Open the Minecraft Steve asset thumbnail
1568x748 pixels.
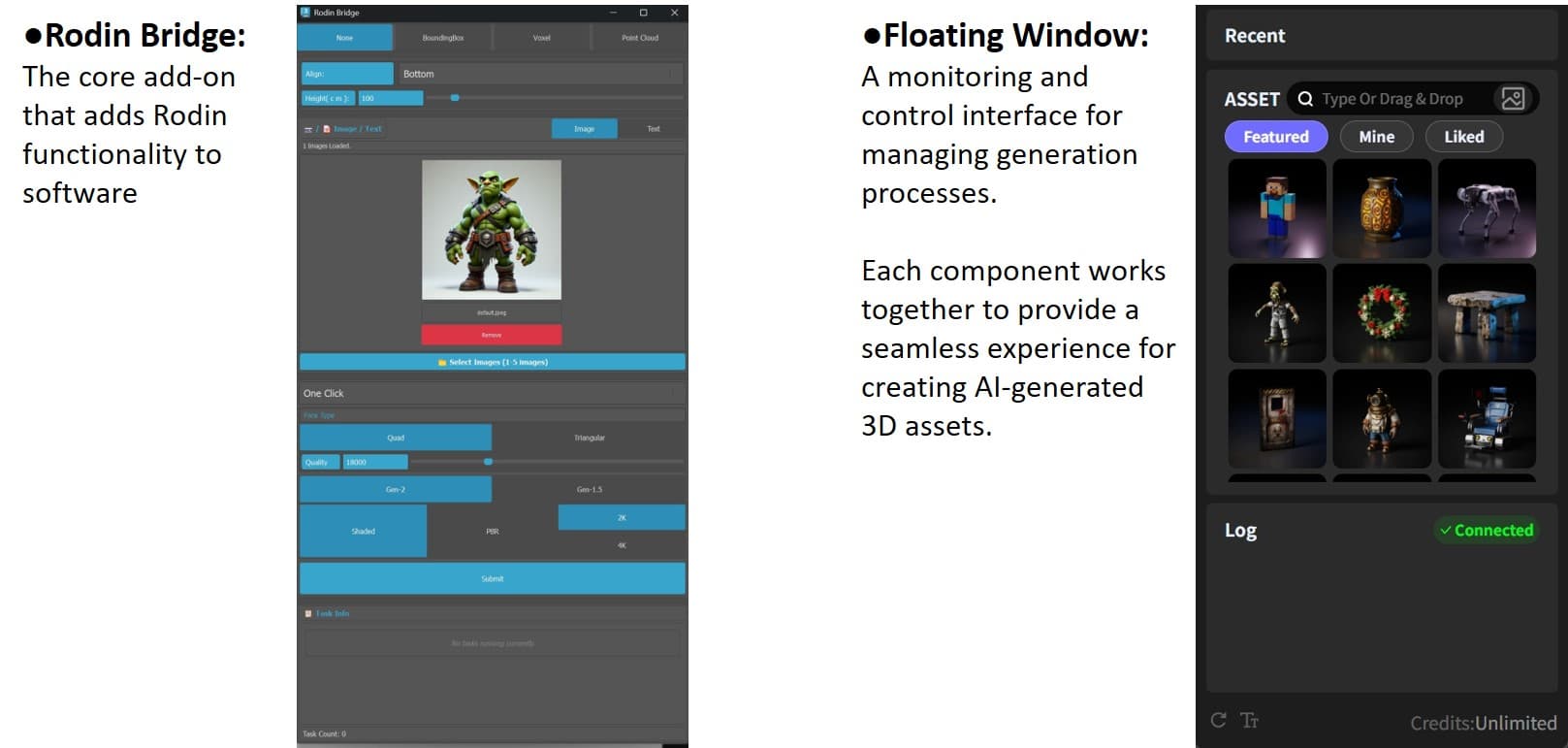(x=1277, y=209)
